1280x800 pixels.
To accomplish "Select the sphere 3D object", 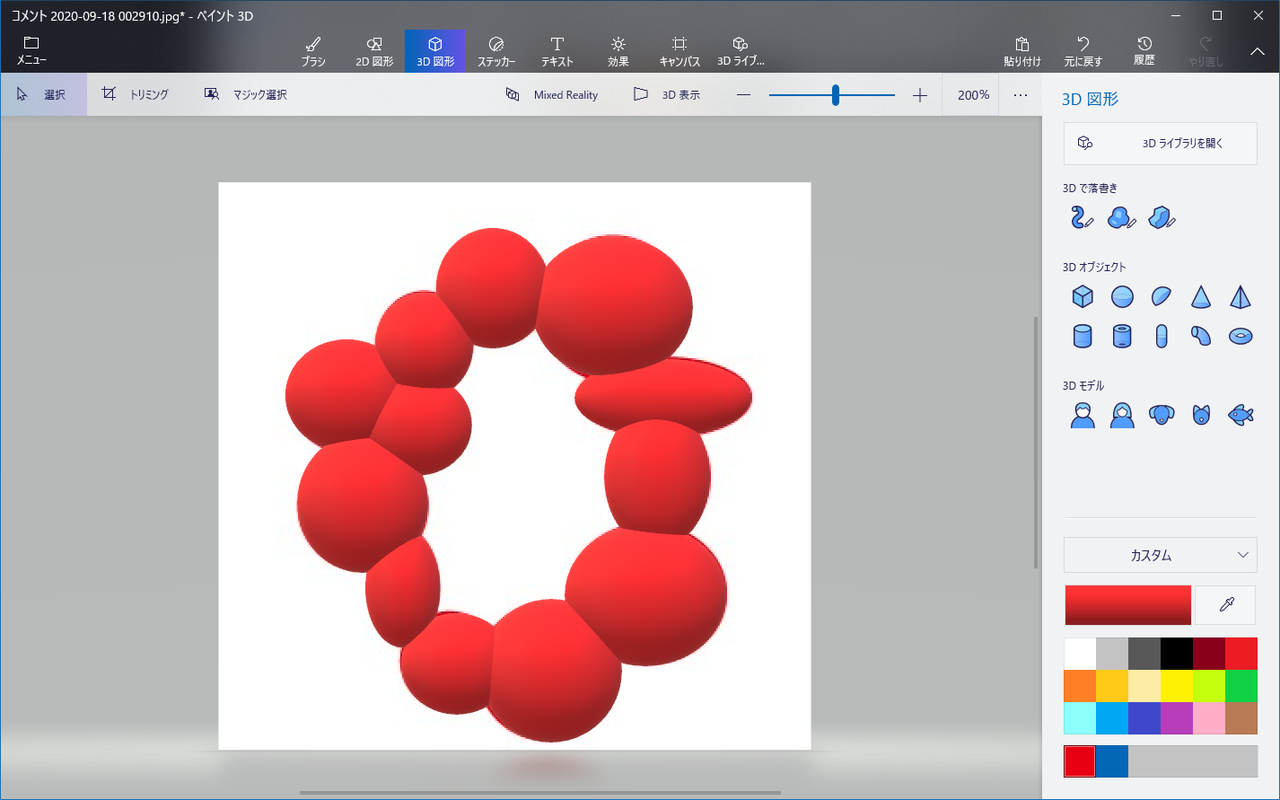I will click(x=1122, y=296).
